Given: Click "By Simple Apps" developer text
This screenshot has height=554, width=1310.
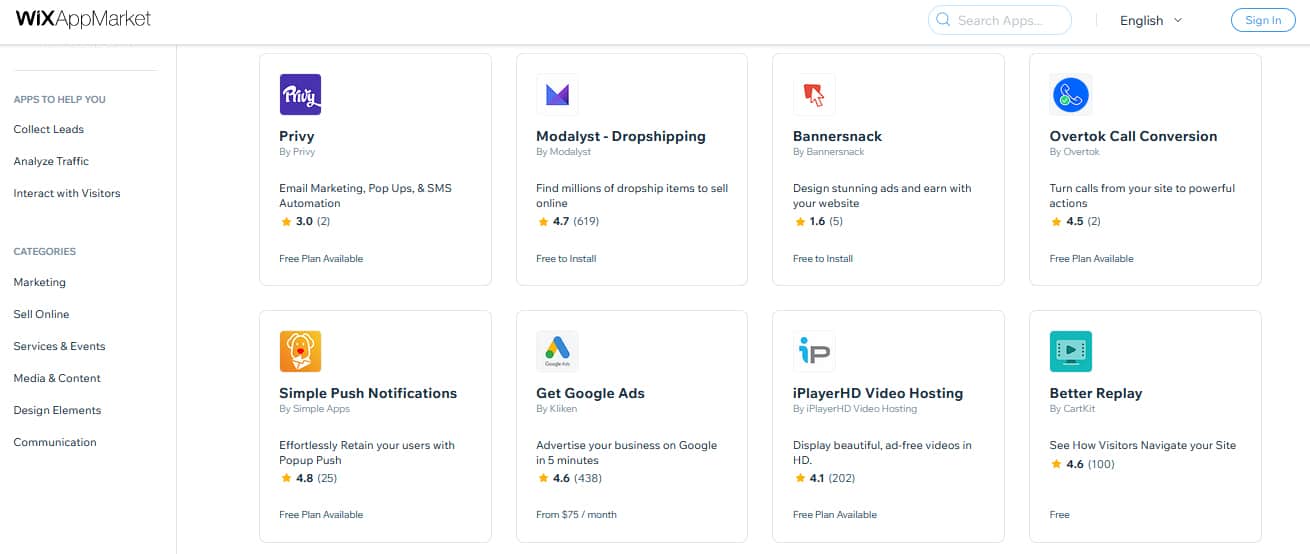Looking at the screenshot, I should (314, 409).
